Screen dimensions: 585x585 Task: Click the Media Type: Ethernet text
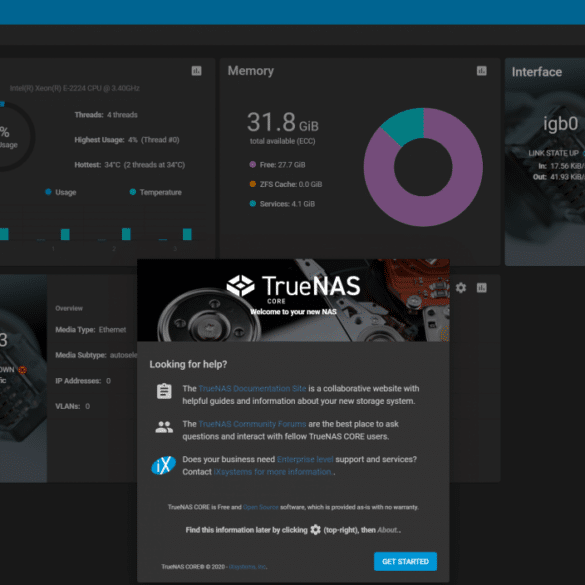(x=91, y=330)
